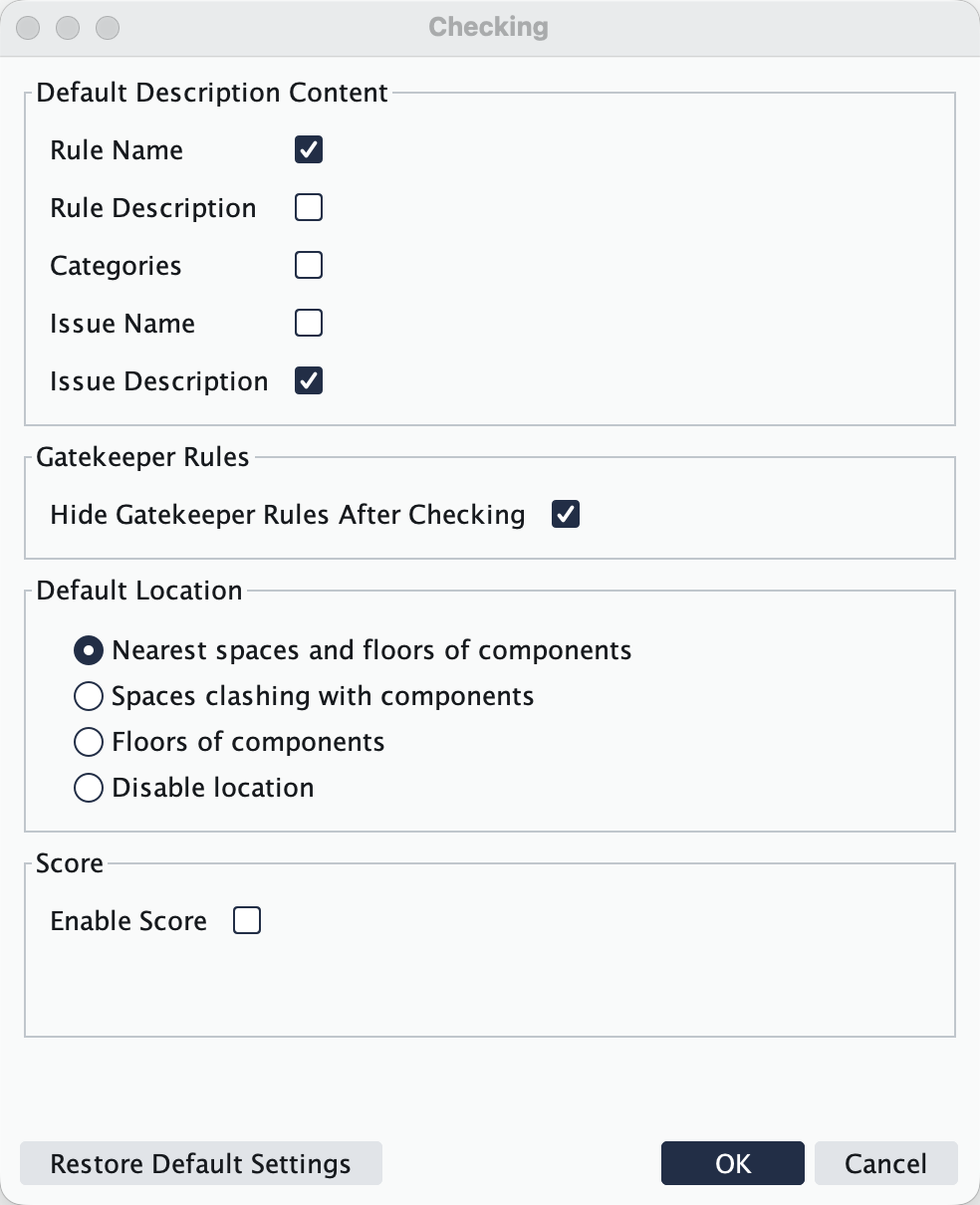This screenshot has height=1205, width=980.
Task: Click the Default Description Content section header
Action: pyautogui.click(x=212, y=93)
